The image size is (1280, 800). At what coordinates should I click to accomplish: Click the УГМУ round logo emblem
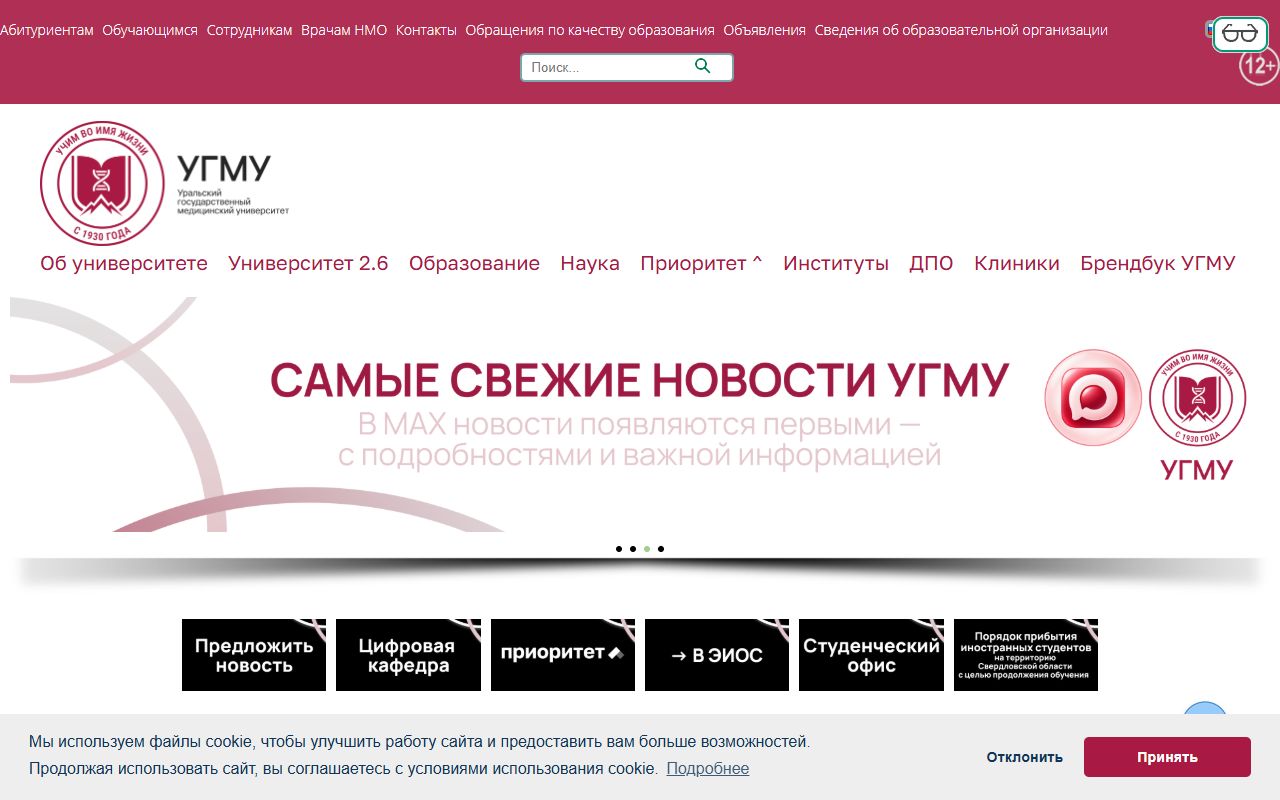(102, 184)
